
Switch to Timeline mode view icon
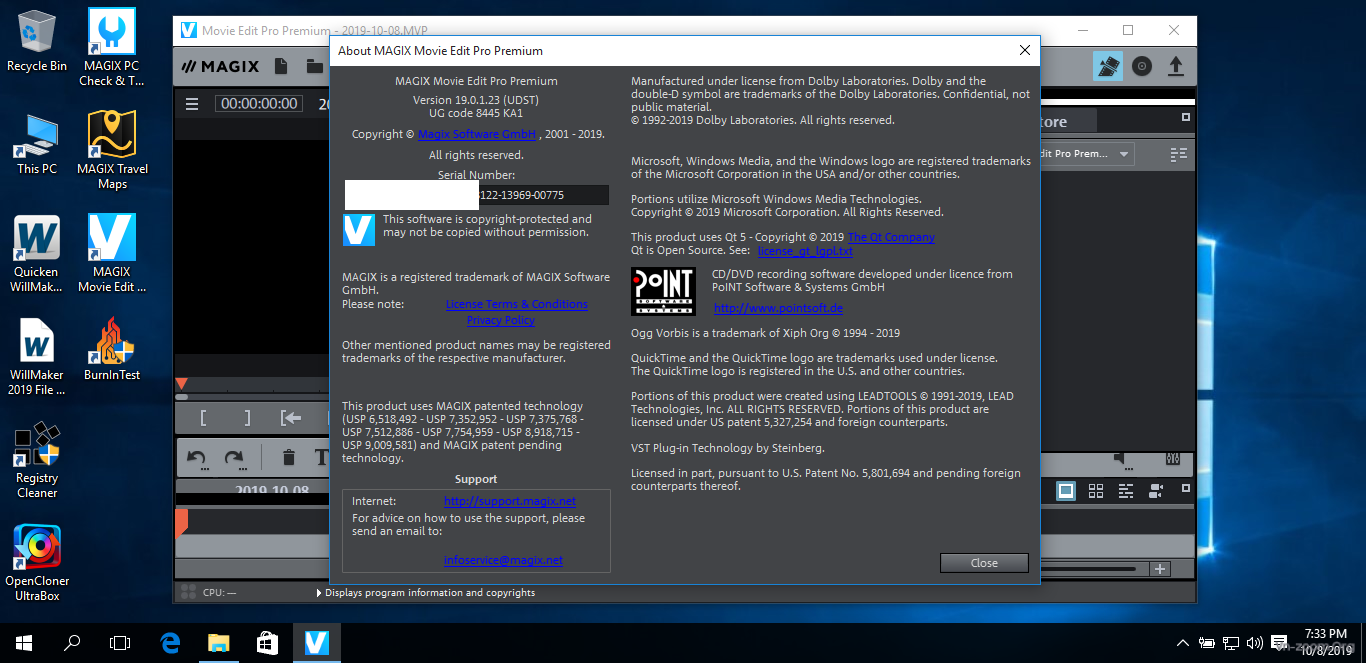pyautogui.click(x=1127, y=491)
